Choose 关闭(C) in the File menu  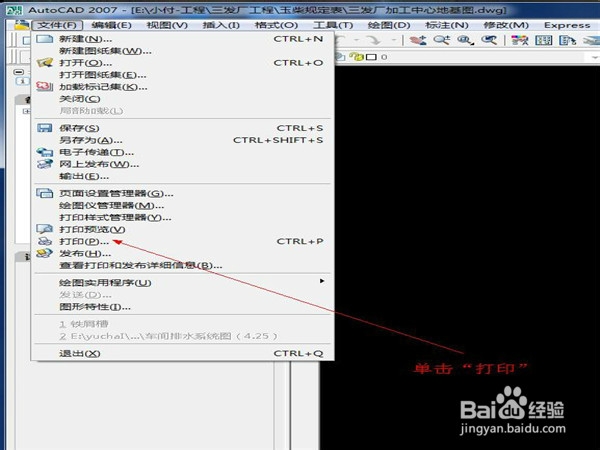183,99
